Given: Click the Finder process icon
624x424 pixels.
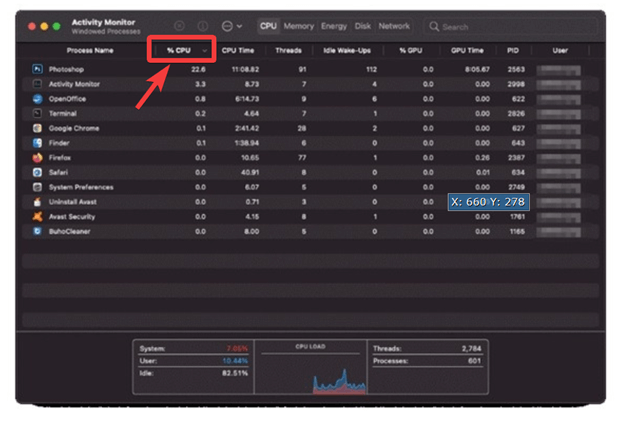Looking at the screenshot, I should (37, 143).
